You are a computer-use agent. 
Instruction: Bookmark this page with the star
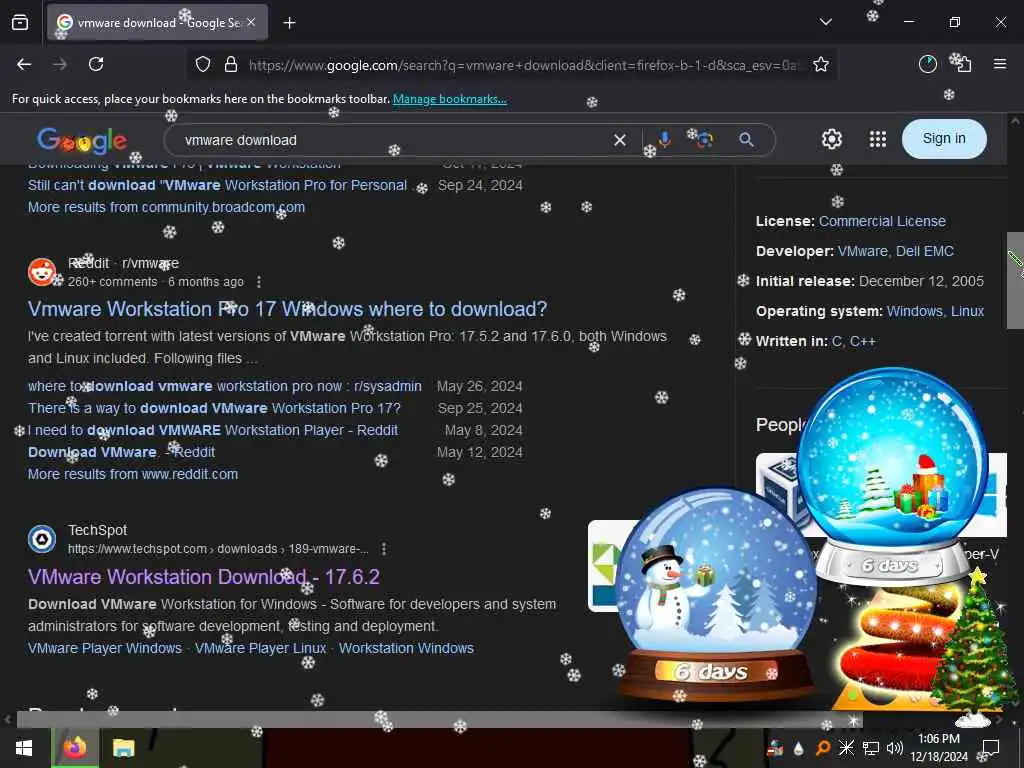click(821, 64)
